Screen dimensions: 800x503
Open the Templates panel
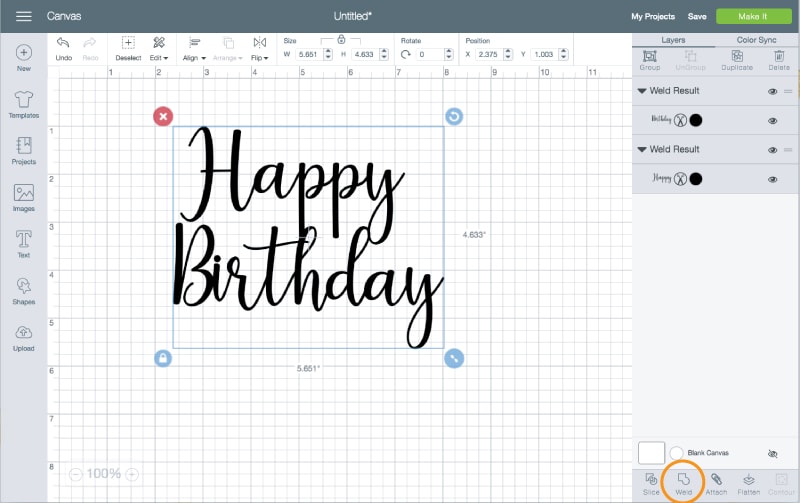coord(24,102)
